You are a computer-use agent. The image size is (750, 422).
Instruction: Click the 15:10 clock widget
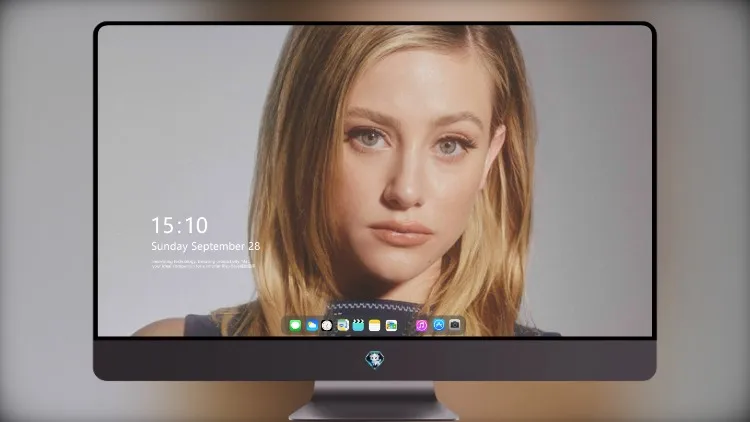179,225
